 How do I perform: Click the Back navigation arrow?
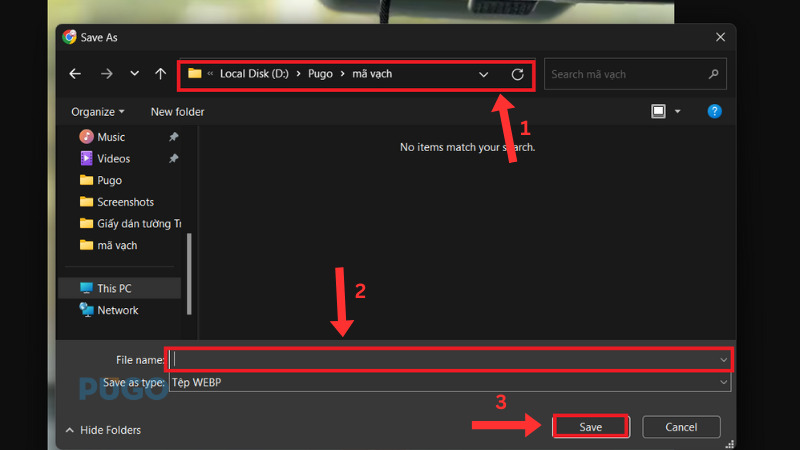[x=75, y=74]
